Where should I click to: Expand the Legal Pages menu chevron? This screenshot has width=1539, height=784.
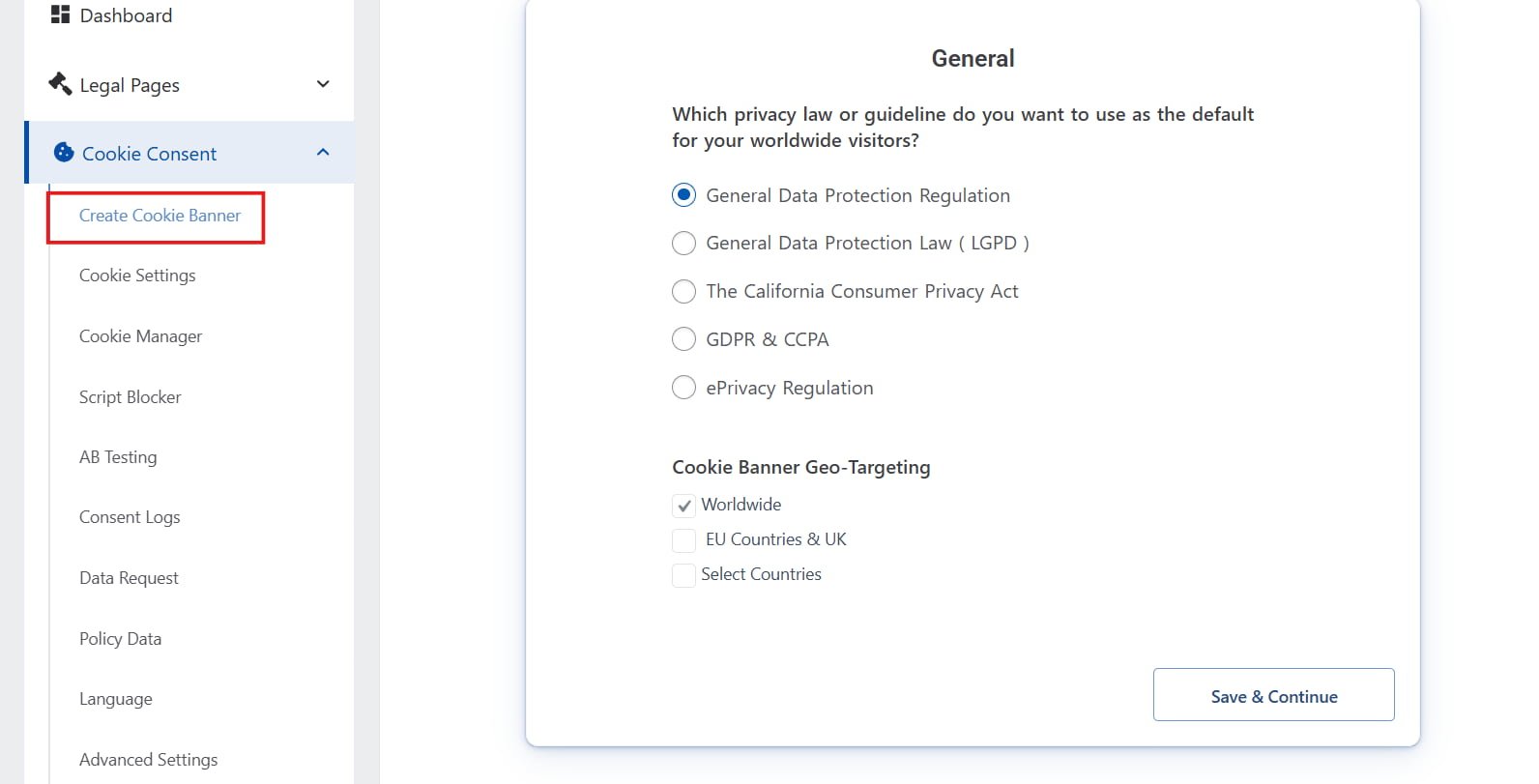point(323,84)
